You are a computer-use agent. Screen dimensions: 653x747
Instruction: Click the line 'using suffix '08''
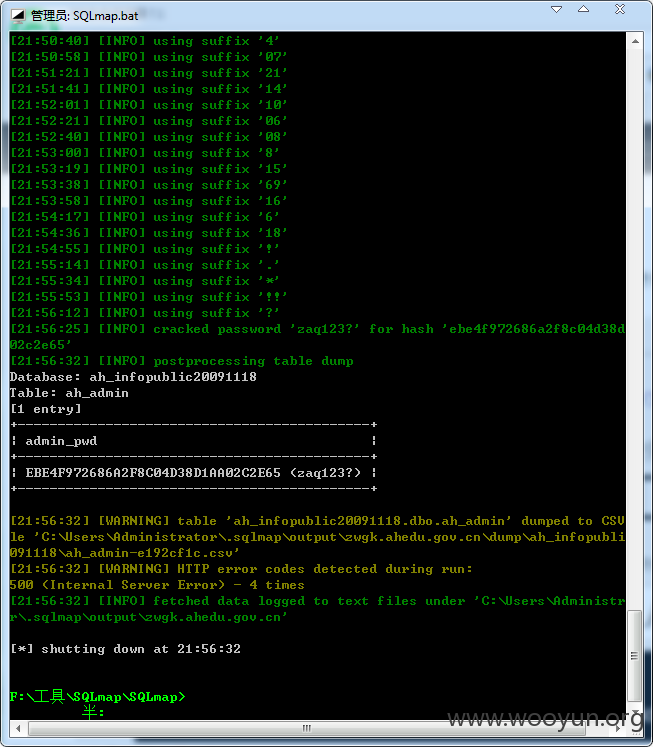[149, 137]
